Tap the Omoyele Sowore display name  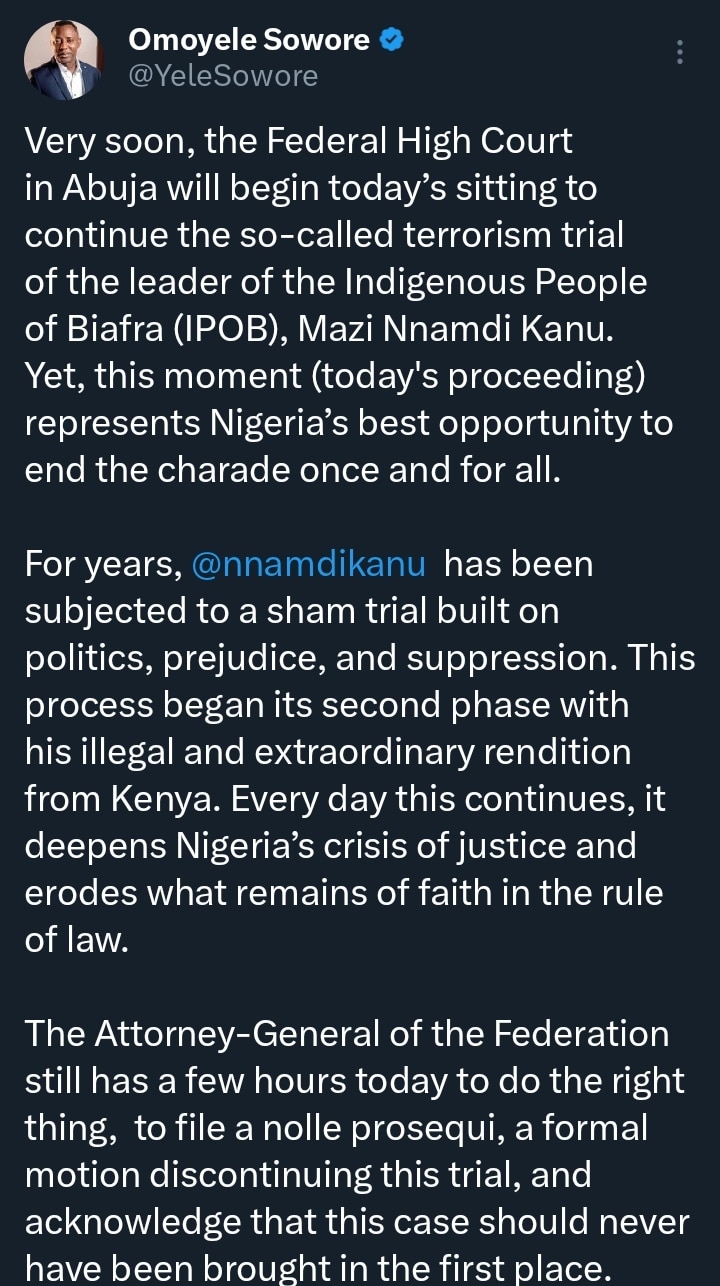(x=249, y=40)
